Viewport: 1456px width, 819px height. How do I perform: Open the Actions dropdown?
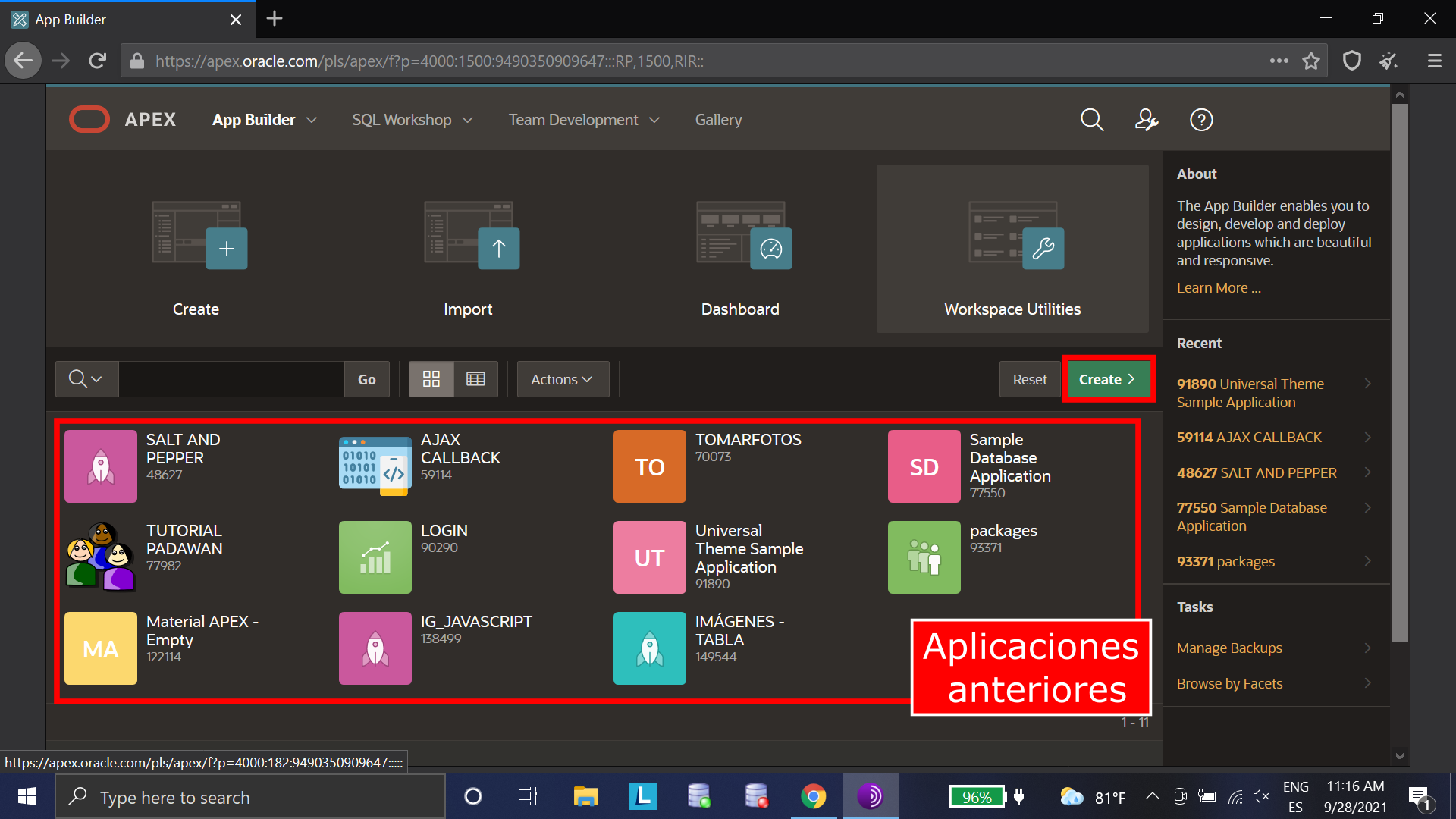point(562,378)
